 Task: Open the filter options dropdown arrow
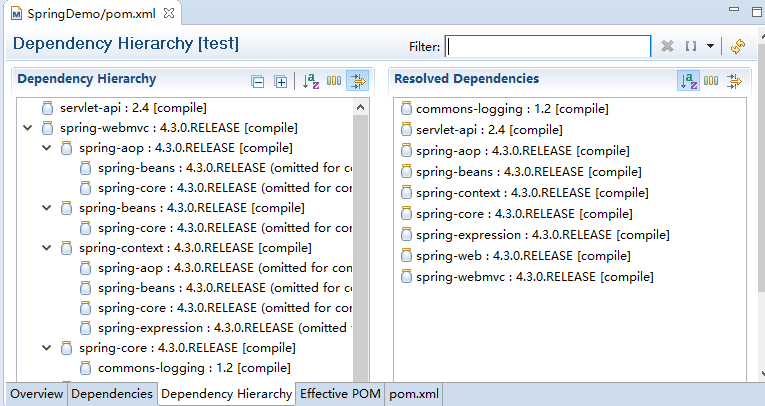point(710,46)
